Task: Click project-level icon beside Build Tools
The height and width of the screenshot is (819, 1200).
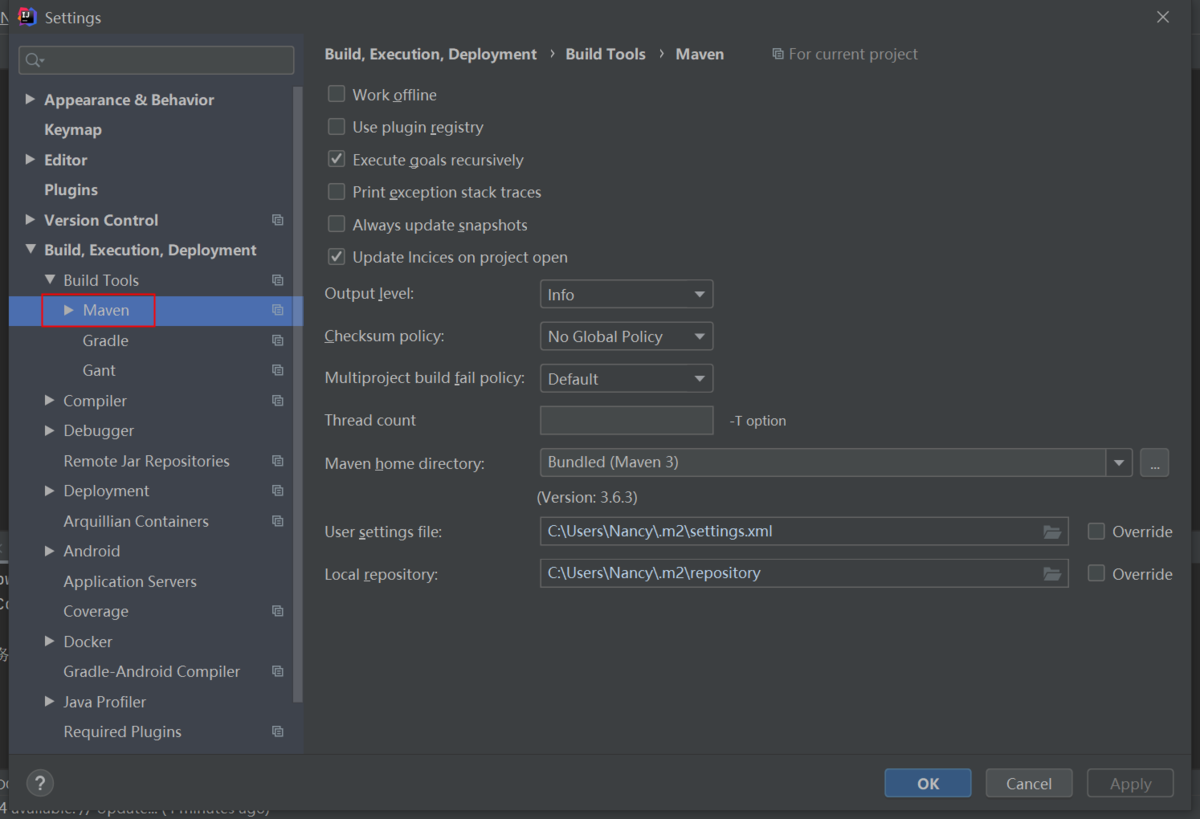Action: 277,280
